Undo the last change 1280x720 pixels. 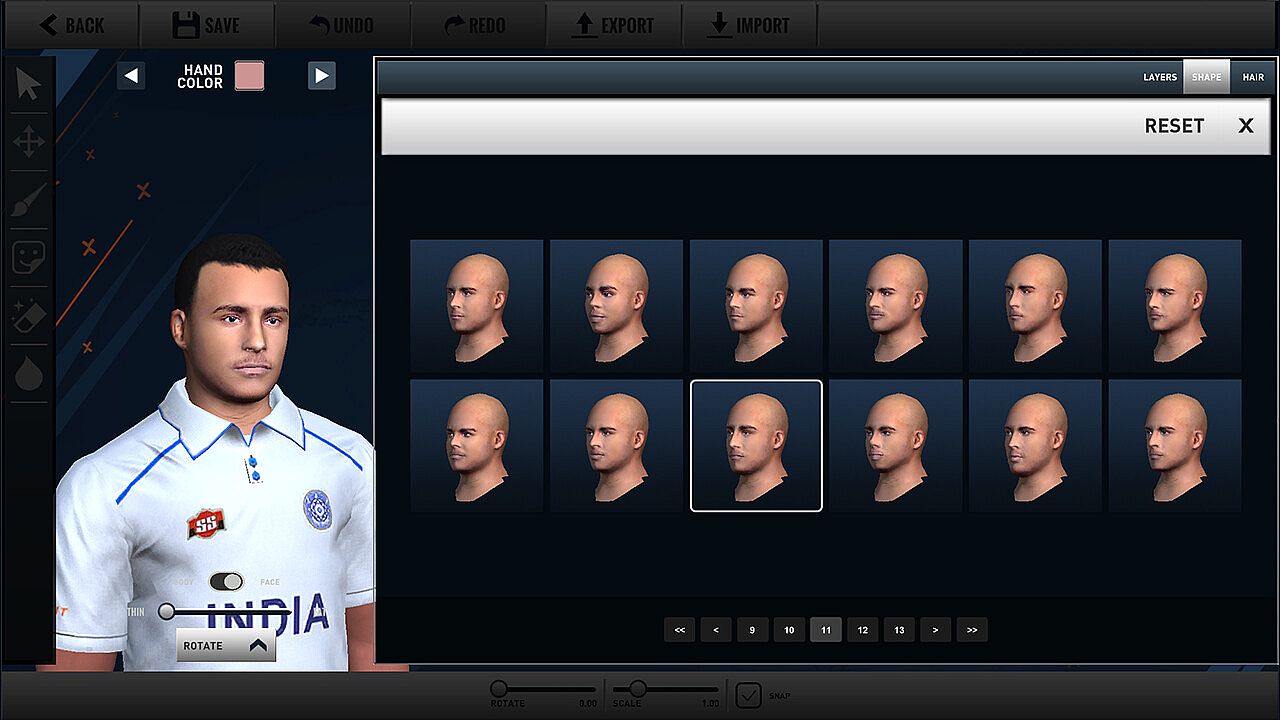point(341,25)
